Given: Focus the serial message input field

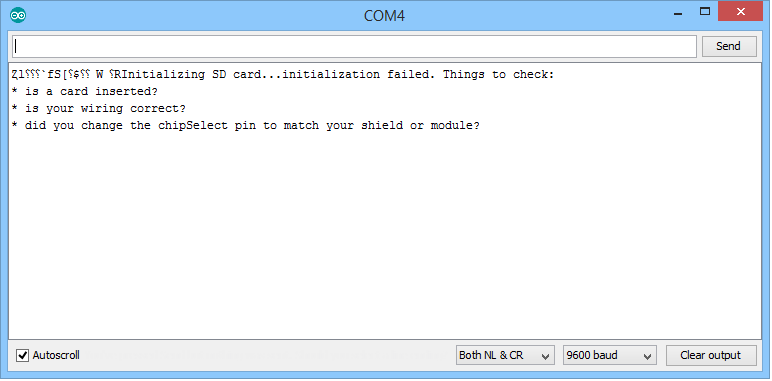Looking at the screenshot, I should pos(354,46).
